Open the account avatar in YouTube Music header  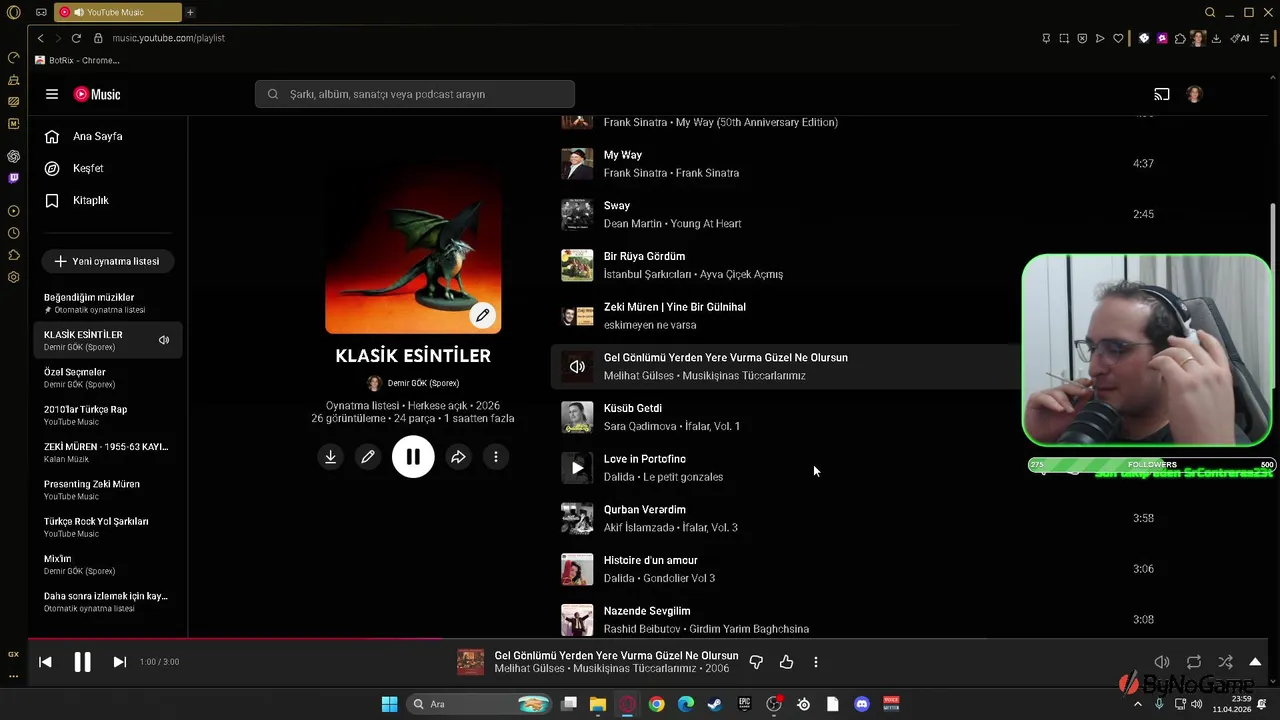[1194, 94]
